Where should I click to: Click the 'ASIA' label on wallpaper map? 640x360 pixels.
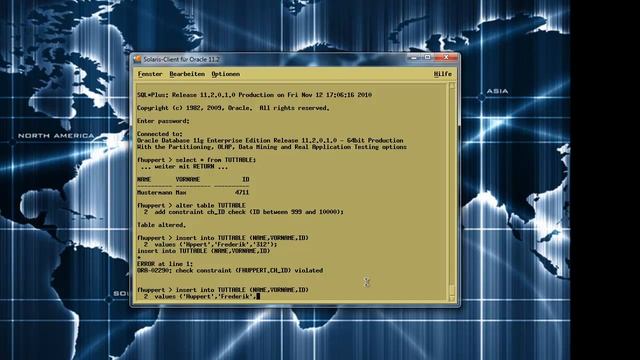pyautogui.click(x=497, y=91)
